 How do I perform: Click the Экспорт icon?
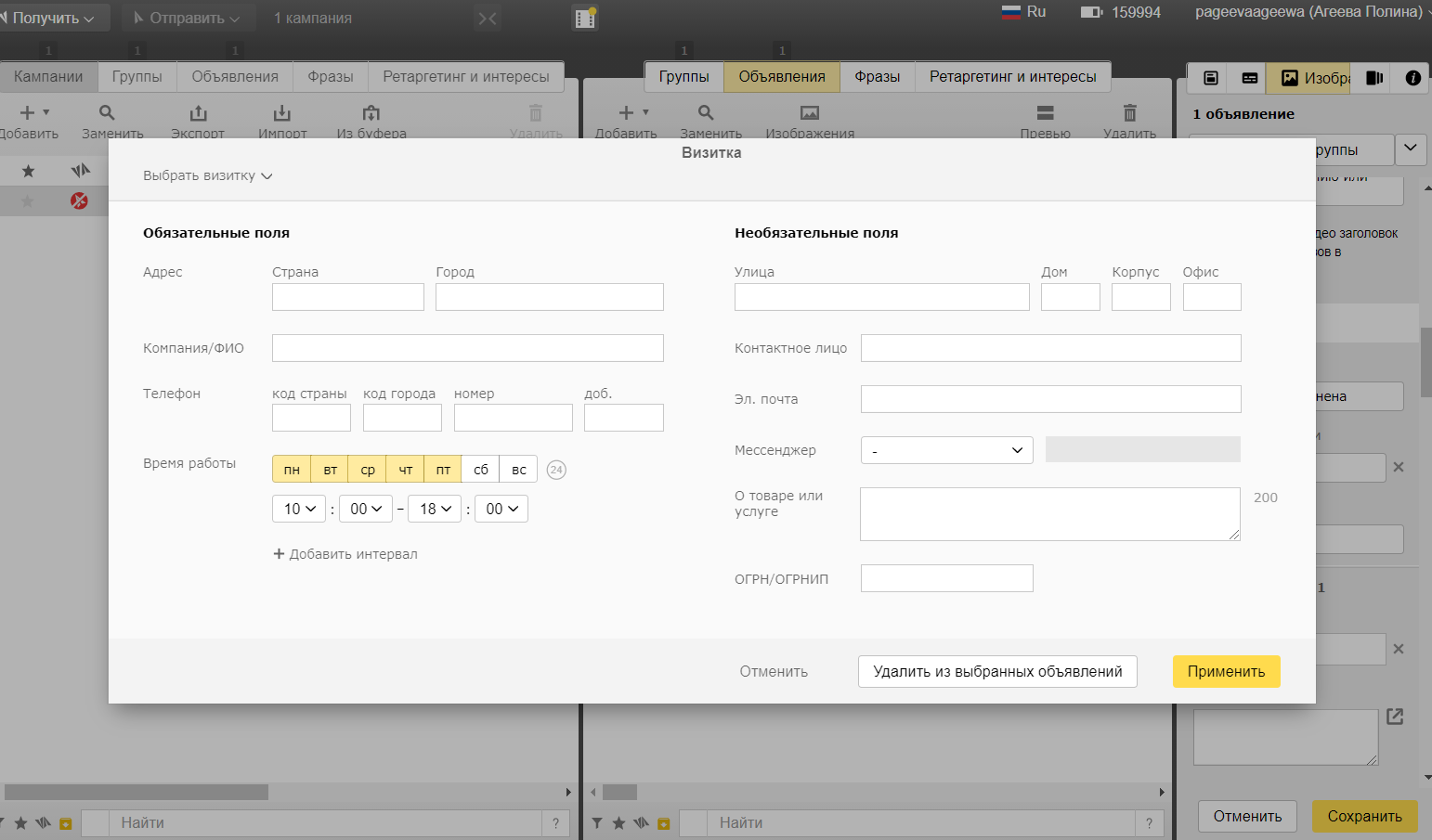[198, 112]
